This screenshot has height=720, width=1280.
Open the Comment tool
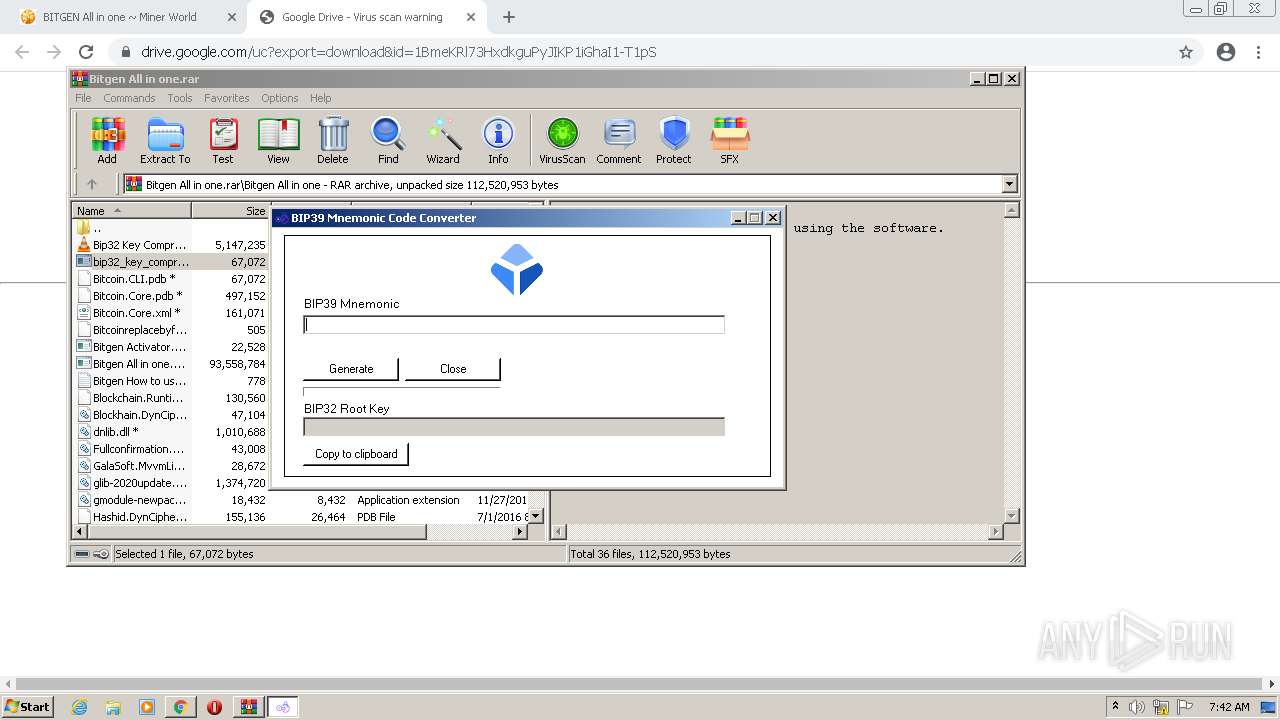tap(619, 140)
